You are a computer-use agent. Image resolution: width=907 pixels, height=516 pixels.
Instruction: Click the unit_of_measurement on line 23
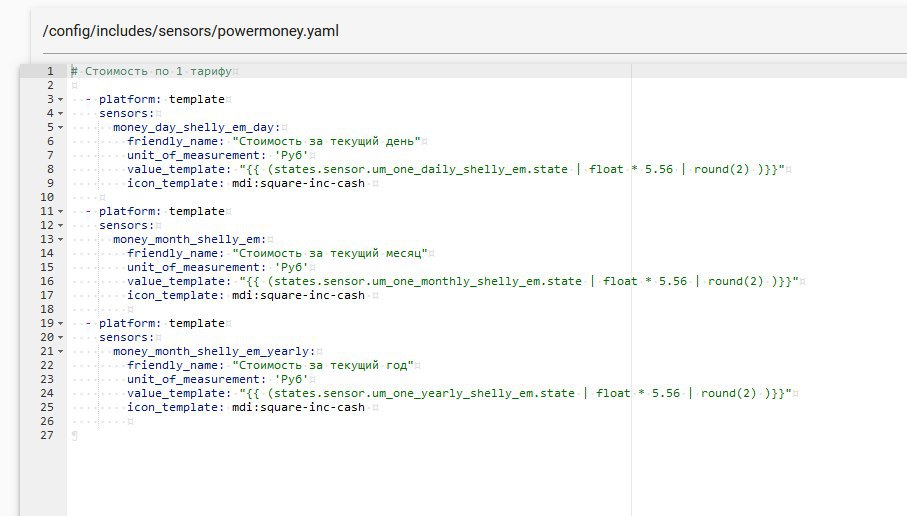pyautogui.click(x=218, y=379)
